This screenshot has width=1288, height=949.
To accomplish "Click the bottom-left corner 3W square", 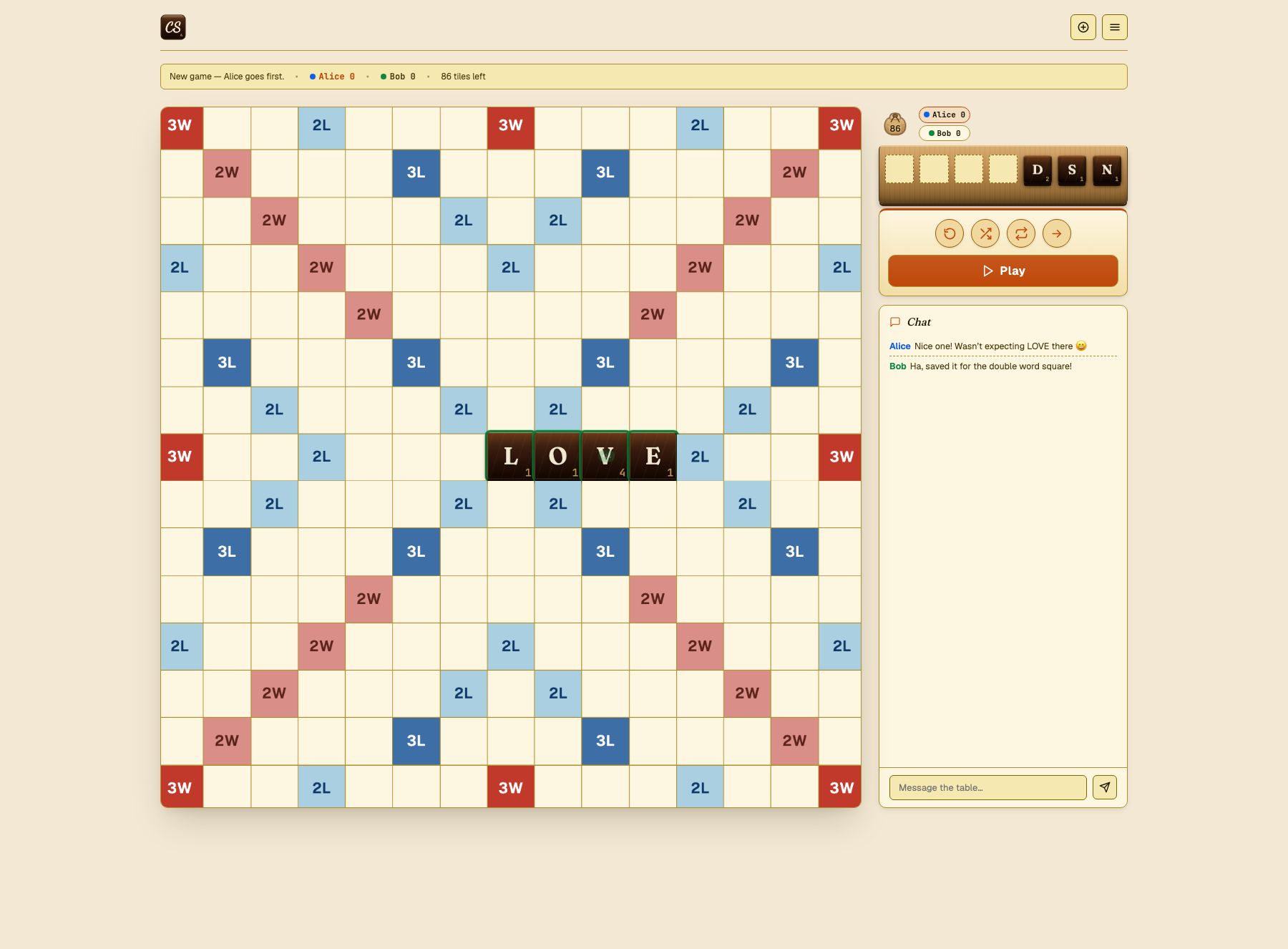I will click(x=182, y=787).
